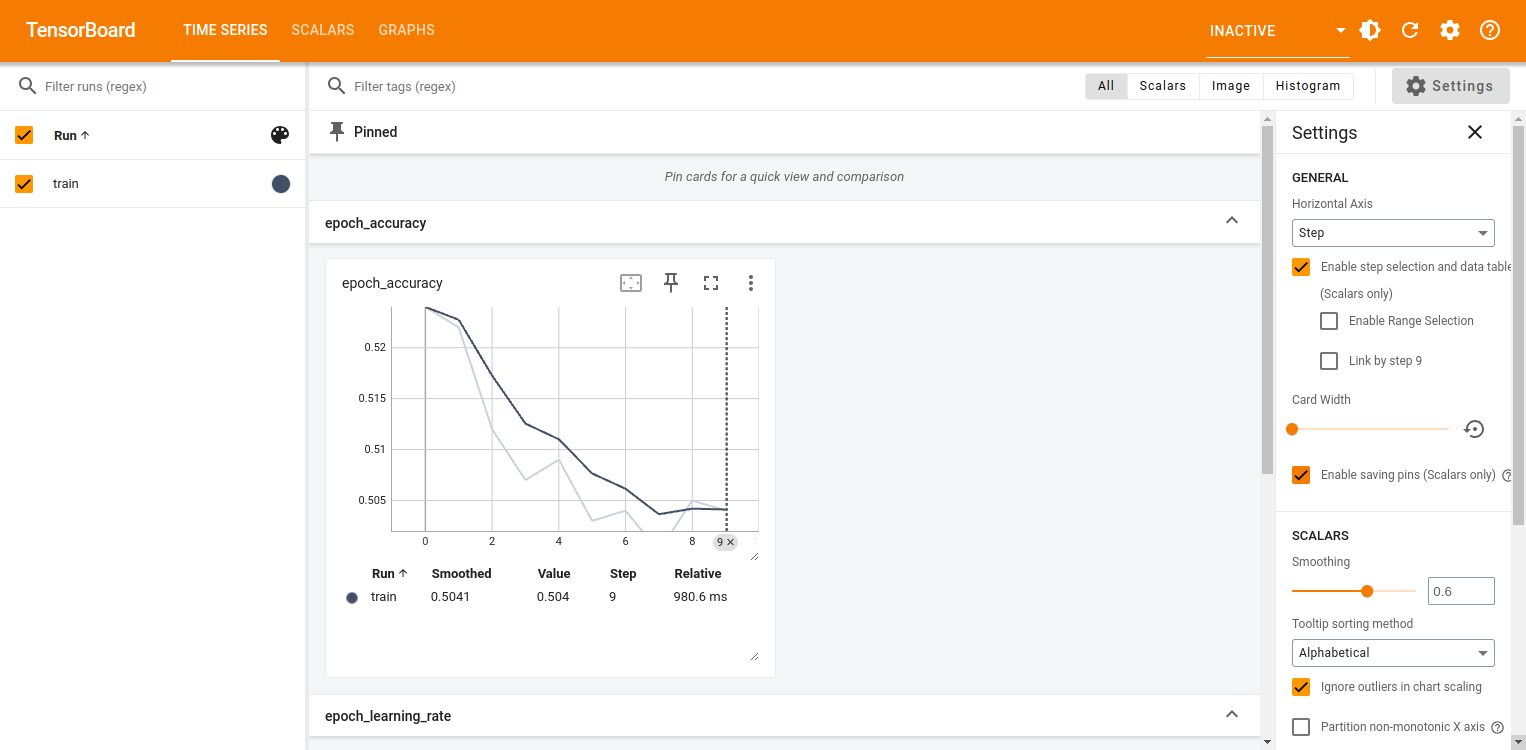Uncheck the train run checkbox
The width and height of the screenshot is (1526, 750).
tap(25, 184)
